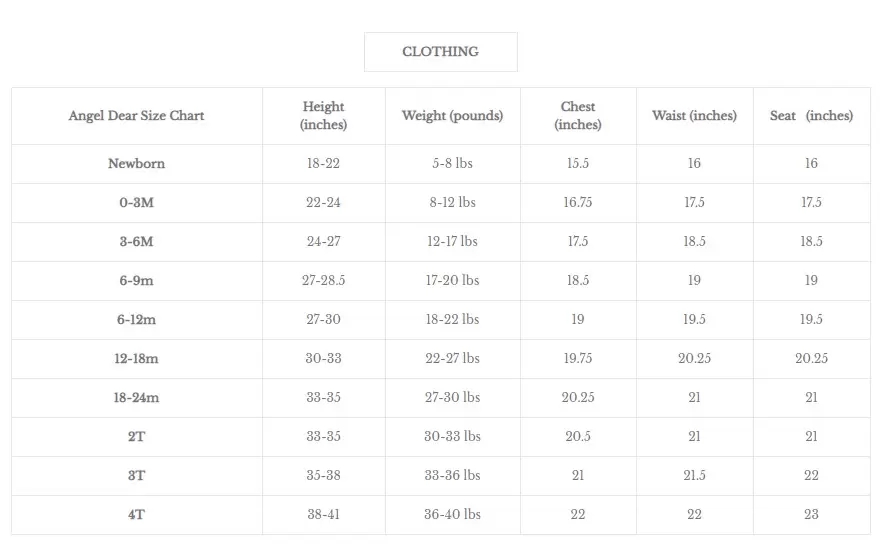Click the 27-28.5 height cell

(323, 281)
